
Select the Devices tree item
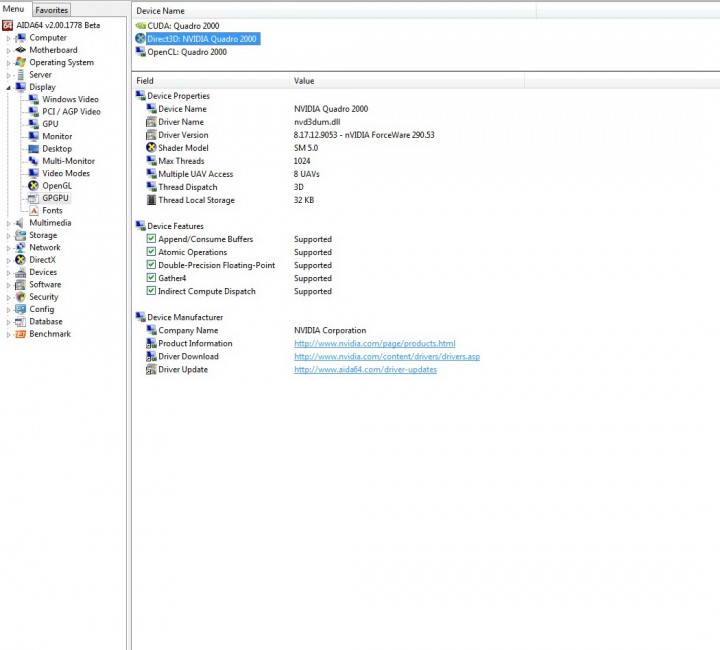pyautogui.click(x=43, y=272)
